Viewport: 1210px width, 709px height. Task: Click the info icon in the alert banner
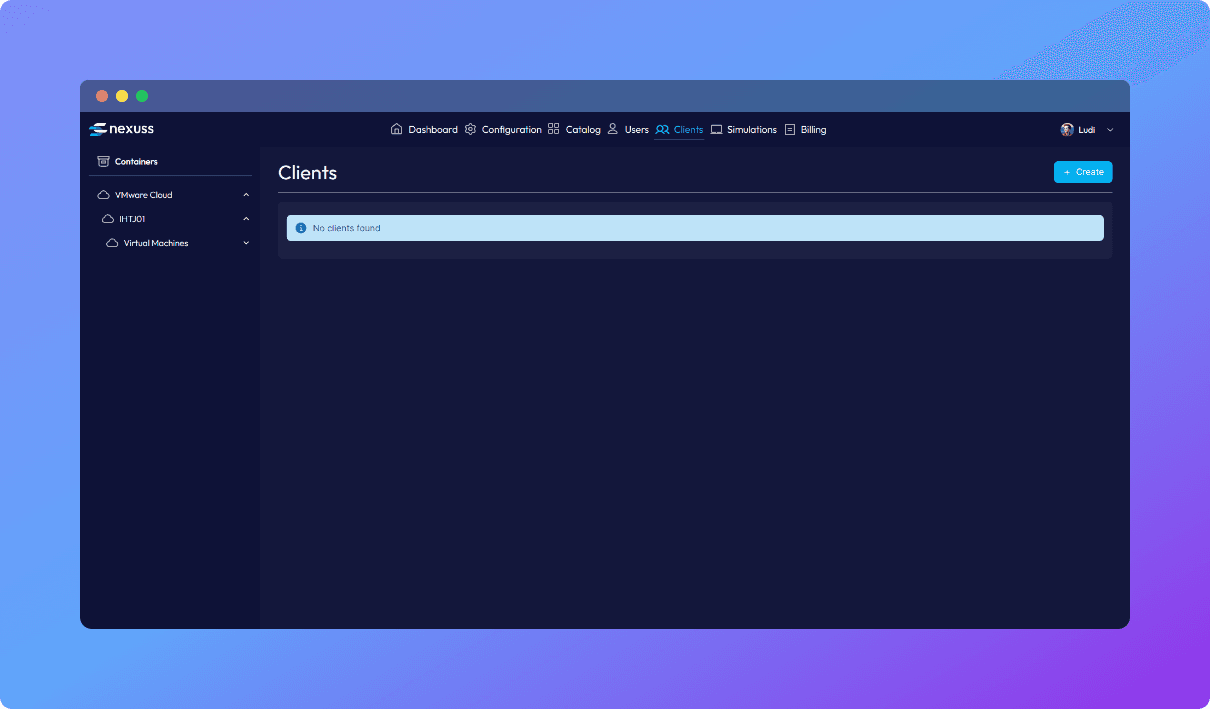(301, 228)
